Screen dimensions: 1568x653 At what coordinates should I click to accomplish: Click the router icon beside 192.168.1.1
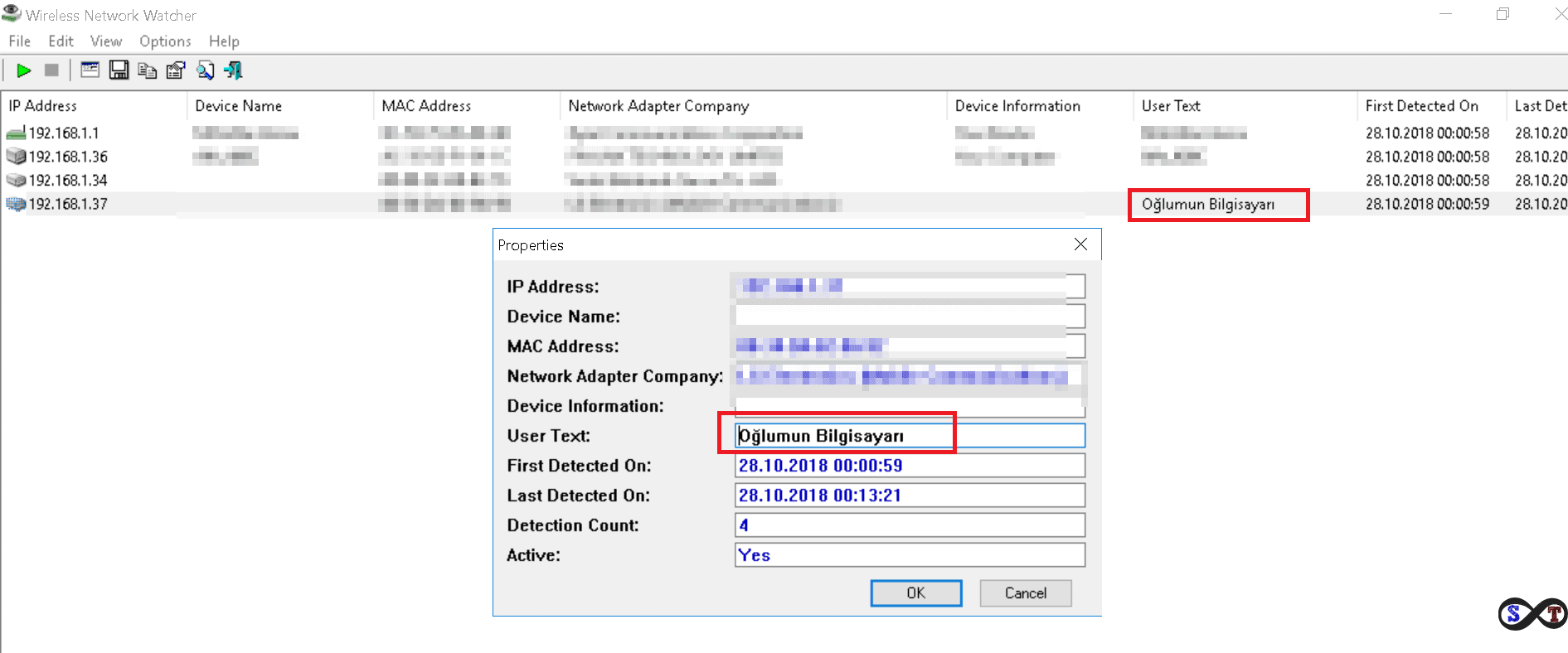(16, 133)
